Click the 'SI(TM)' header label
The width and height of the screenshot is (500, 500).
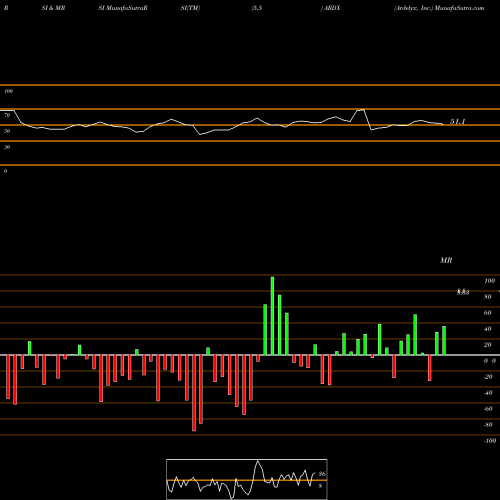tap(190, 8)
